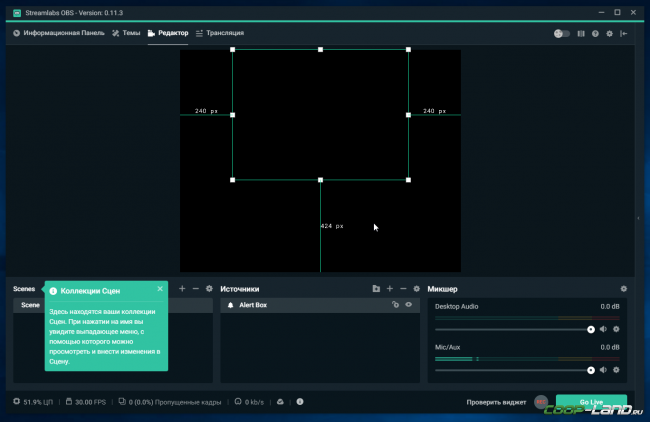Mute Mic/Aux speaker icon

tap(603, 370)
